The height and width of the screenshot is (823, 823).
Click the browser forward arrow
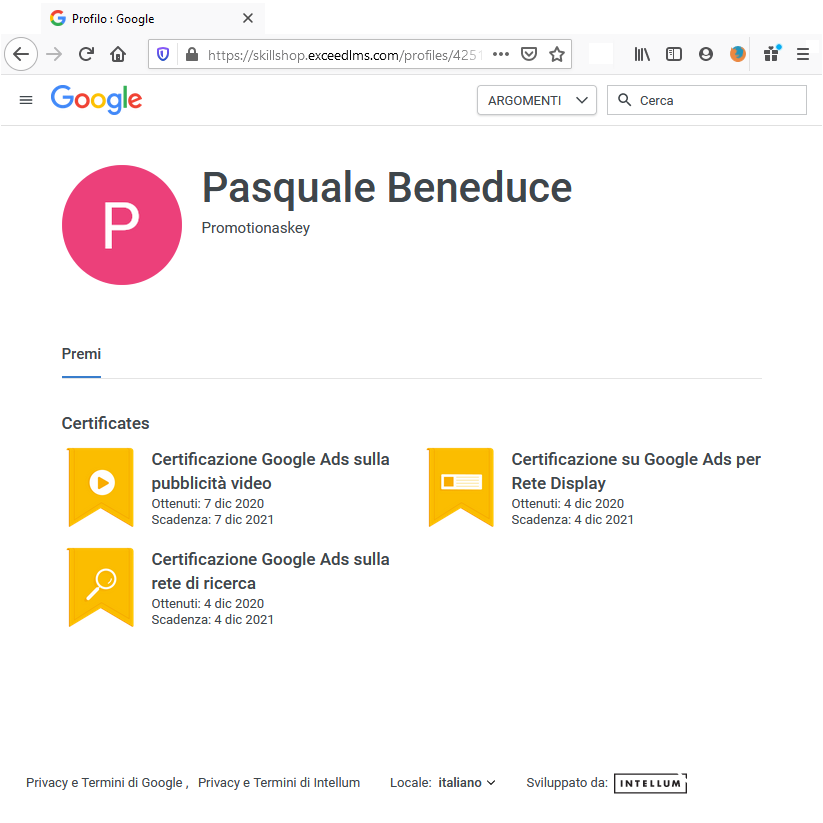(54, 54)
